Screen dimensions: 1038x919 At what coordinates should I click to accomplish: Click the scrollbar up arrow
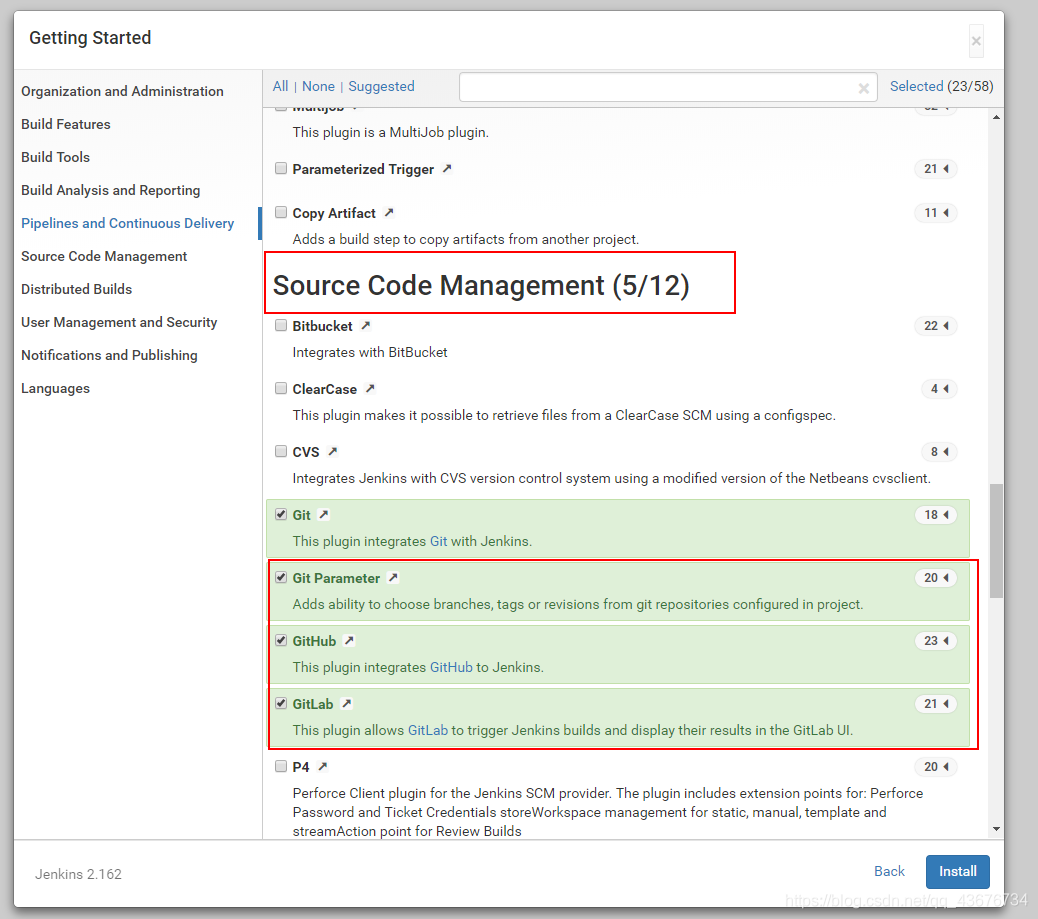coord(996,117)
